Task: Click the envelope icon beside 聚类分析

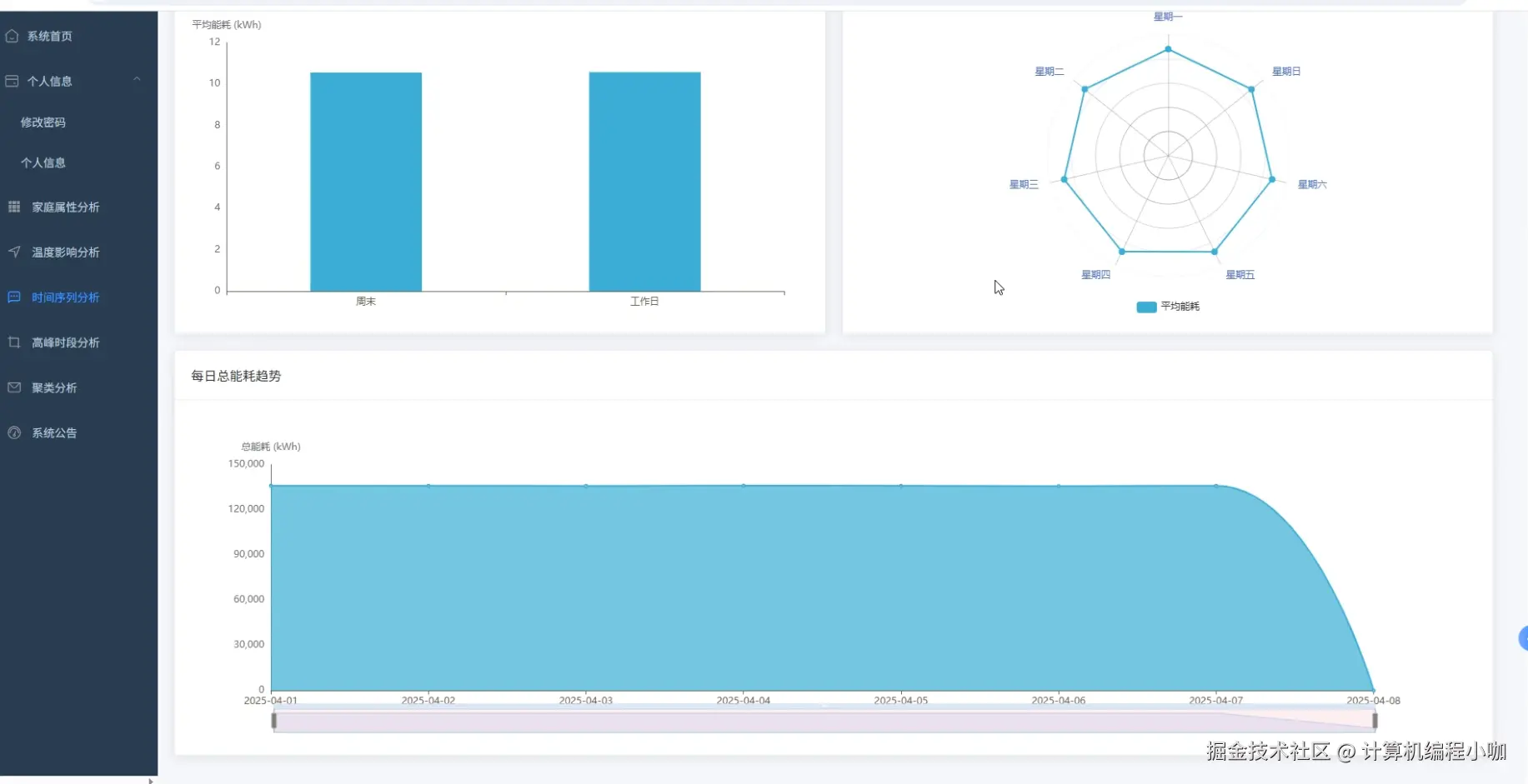Action: pos(14,387)
